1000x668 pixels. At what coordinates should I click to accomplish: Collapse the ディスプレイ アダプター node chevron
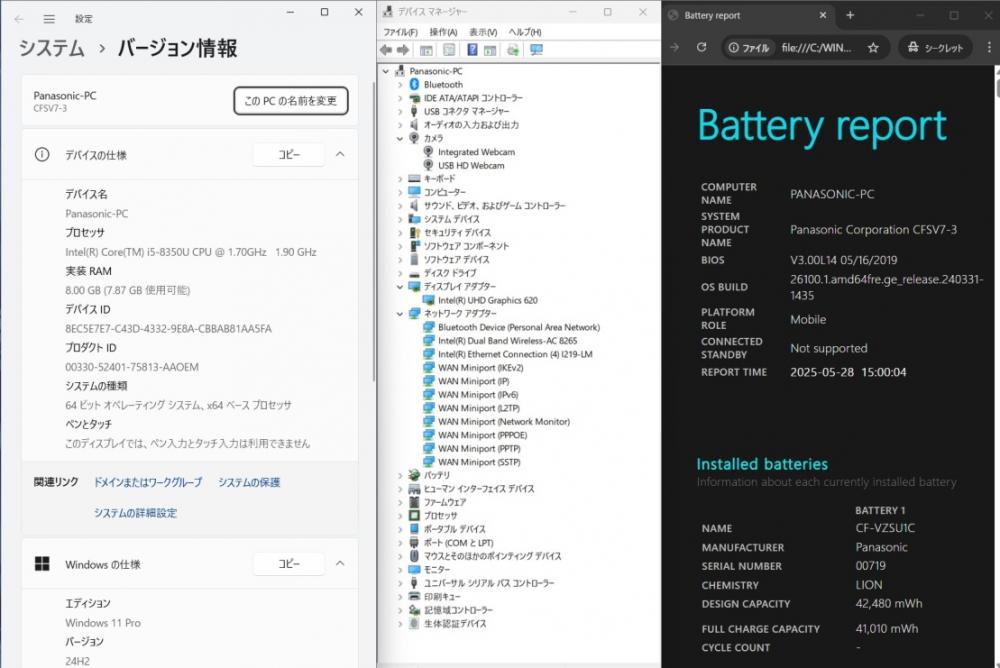[400, 286]
